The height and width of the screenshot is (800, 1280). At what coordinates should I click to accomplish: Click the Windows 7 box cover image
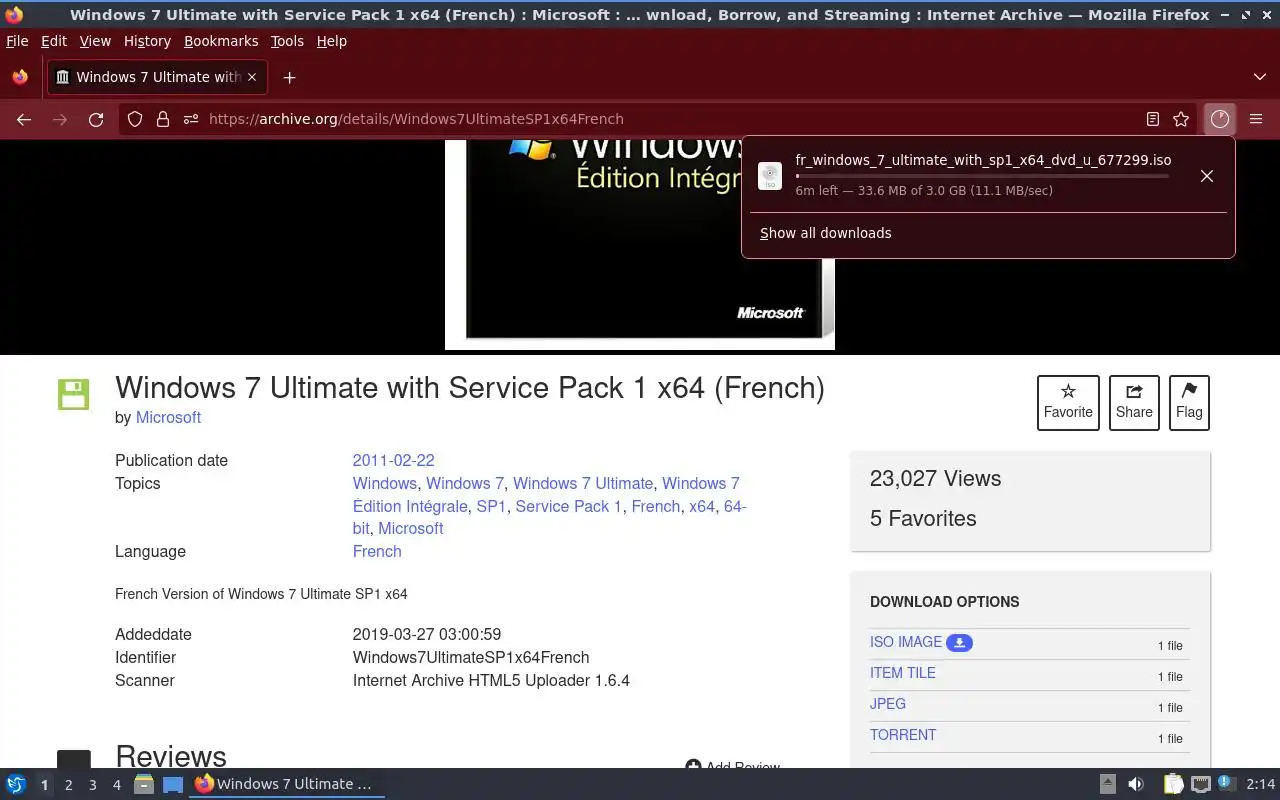click(640, 245)
